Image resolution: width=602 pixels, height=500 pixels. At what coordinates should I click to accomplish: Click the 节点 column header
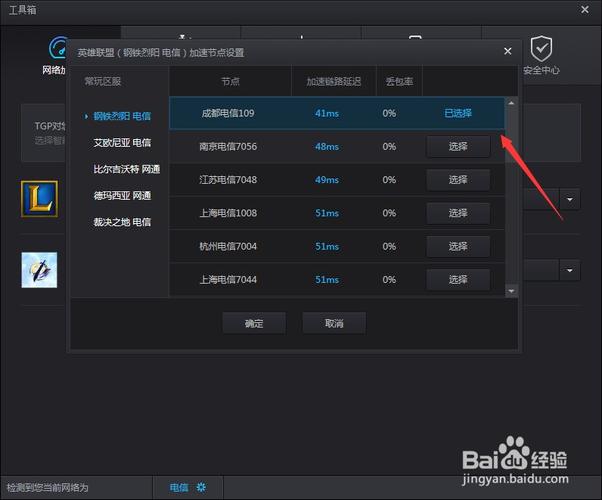pyautogui.click(x=230, y=81)
